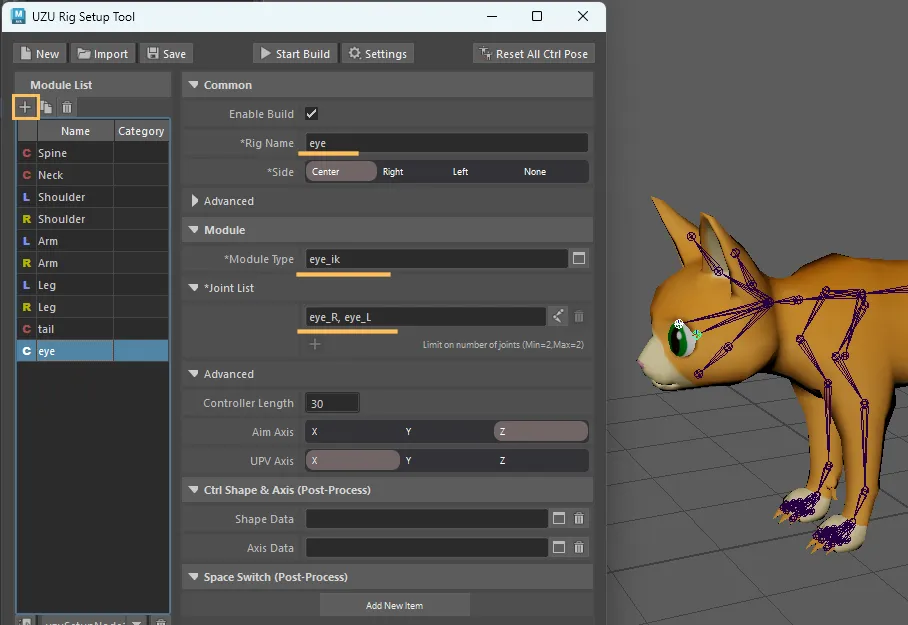Click the joint picker arrow icon beside eye_R, eye_L
Screen dimensions: 908x625
558,316
